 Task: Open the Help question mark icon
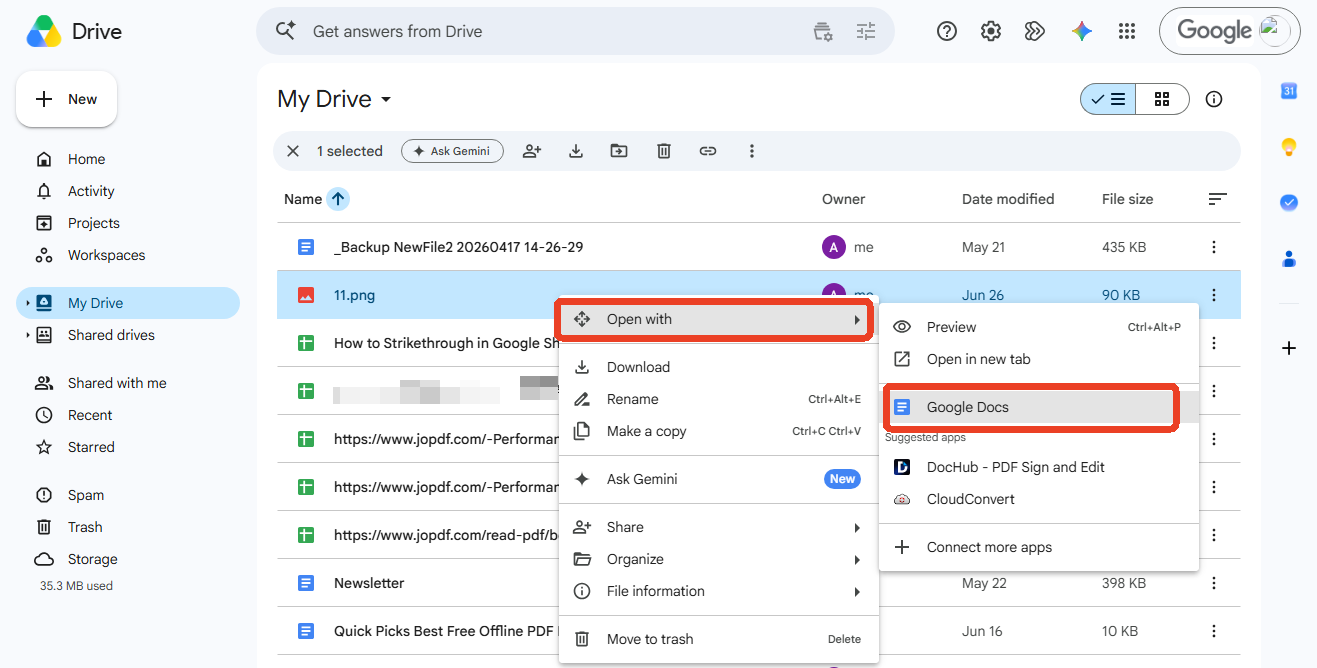pyautogui.click(x=947, y=31)
